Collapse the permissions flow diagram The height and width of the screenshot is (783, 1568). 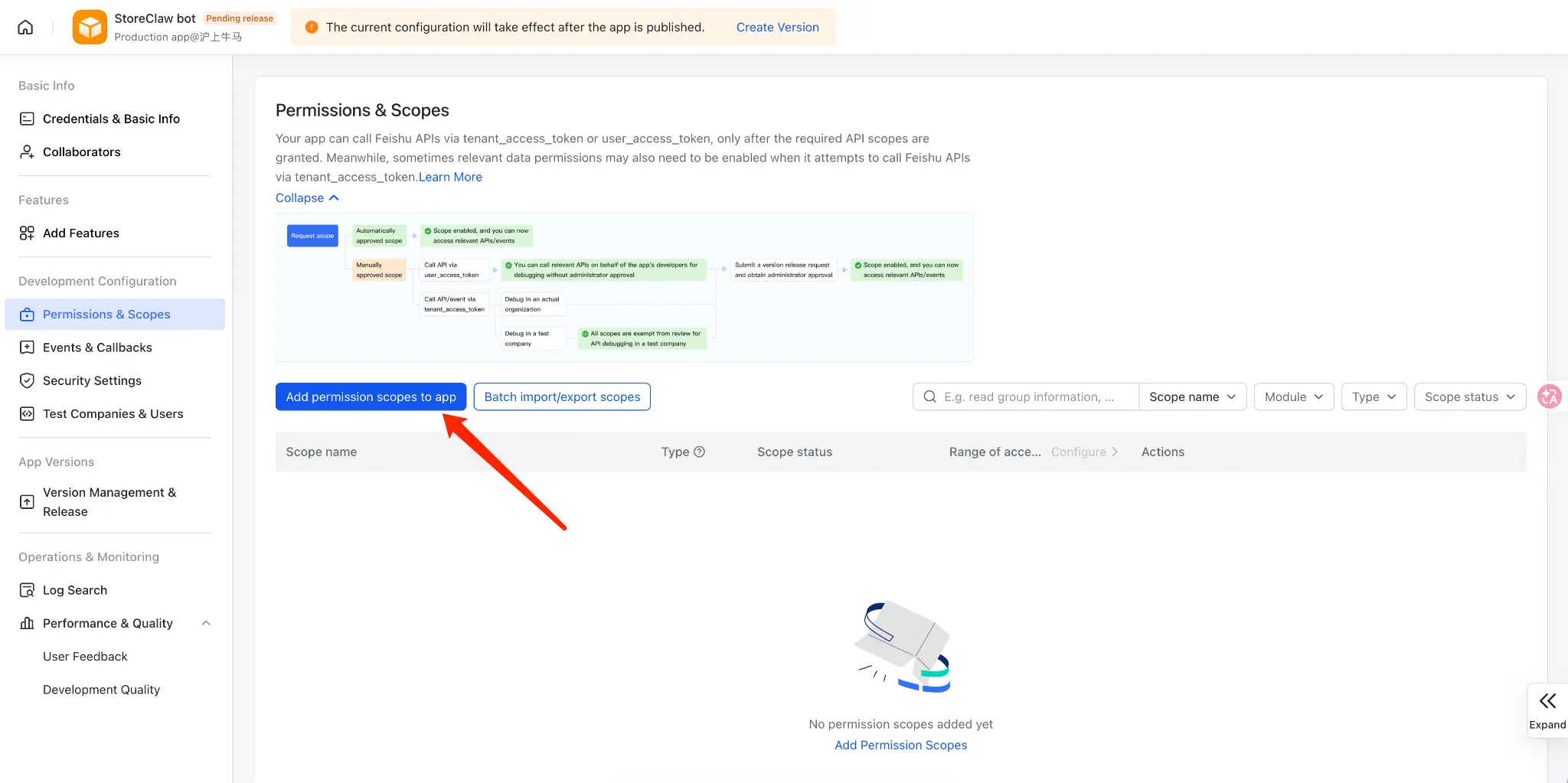click(x=307, y=197)
